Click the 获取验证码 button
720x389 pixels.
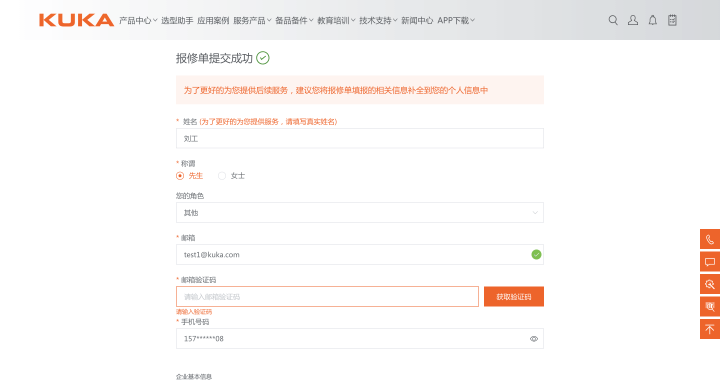click(514, 297)
